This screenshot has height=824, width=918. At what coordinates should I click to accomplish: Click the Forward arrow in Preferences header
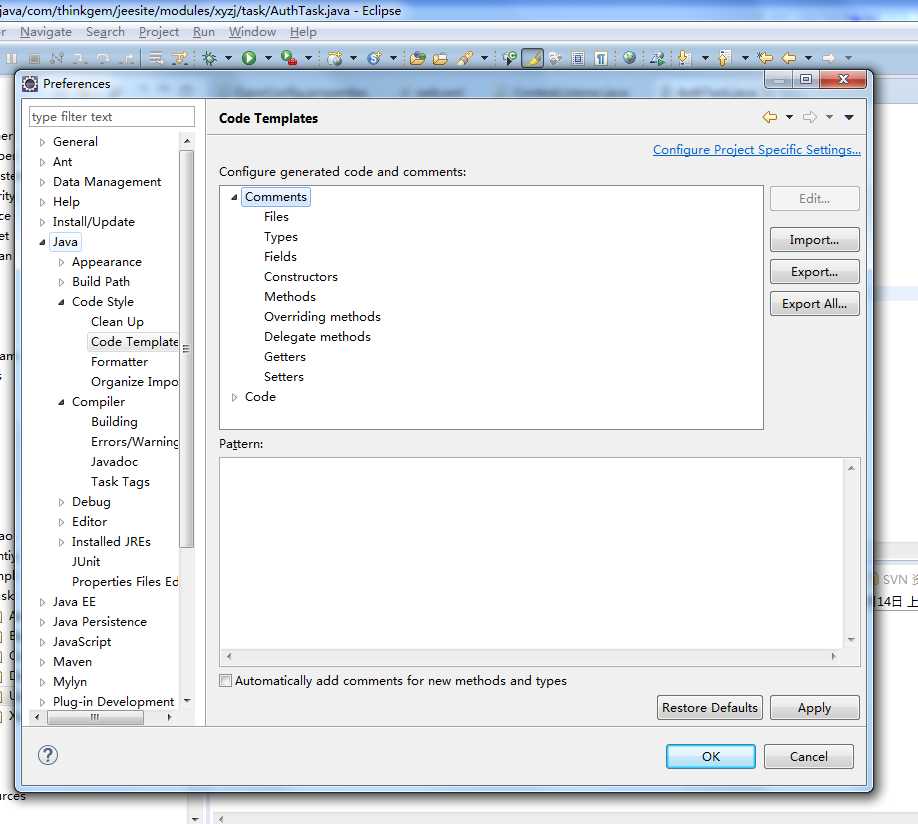coord(810,117)
